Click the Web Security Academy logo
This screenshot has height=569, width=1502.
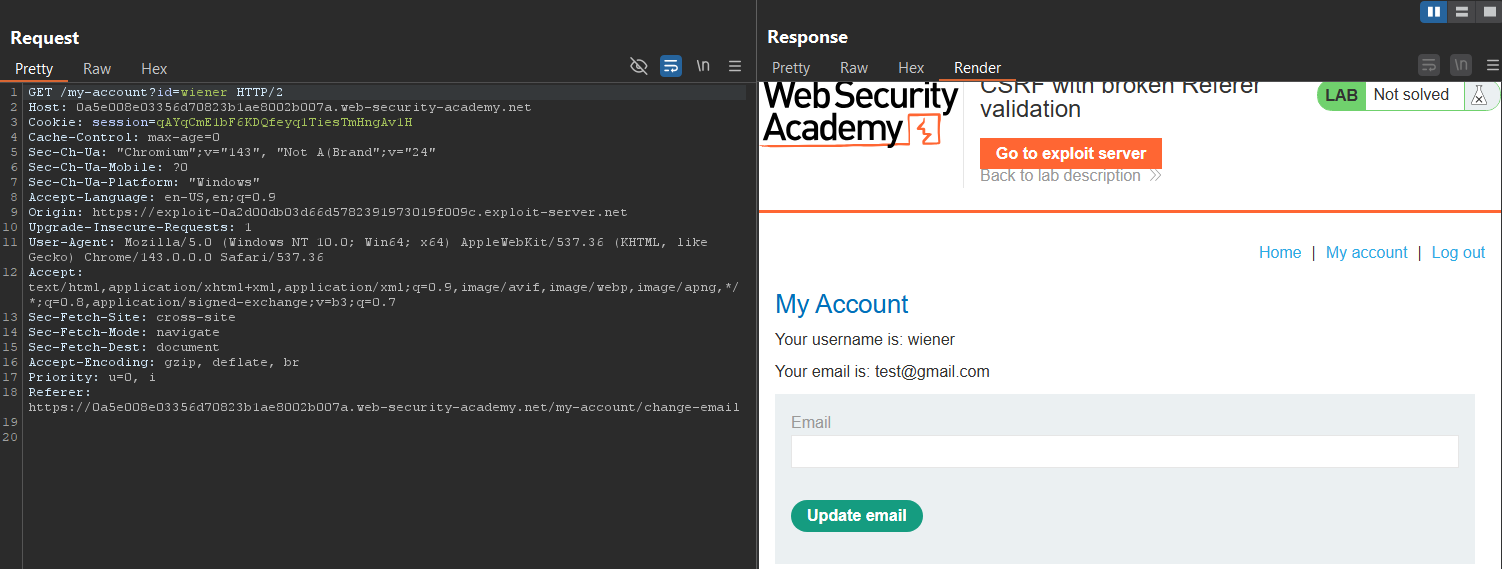(860, 114)
